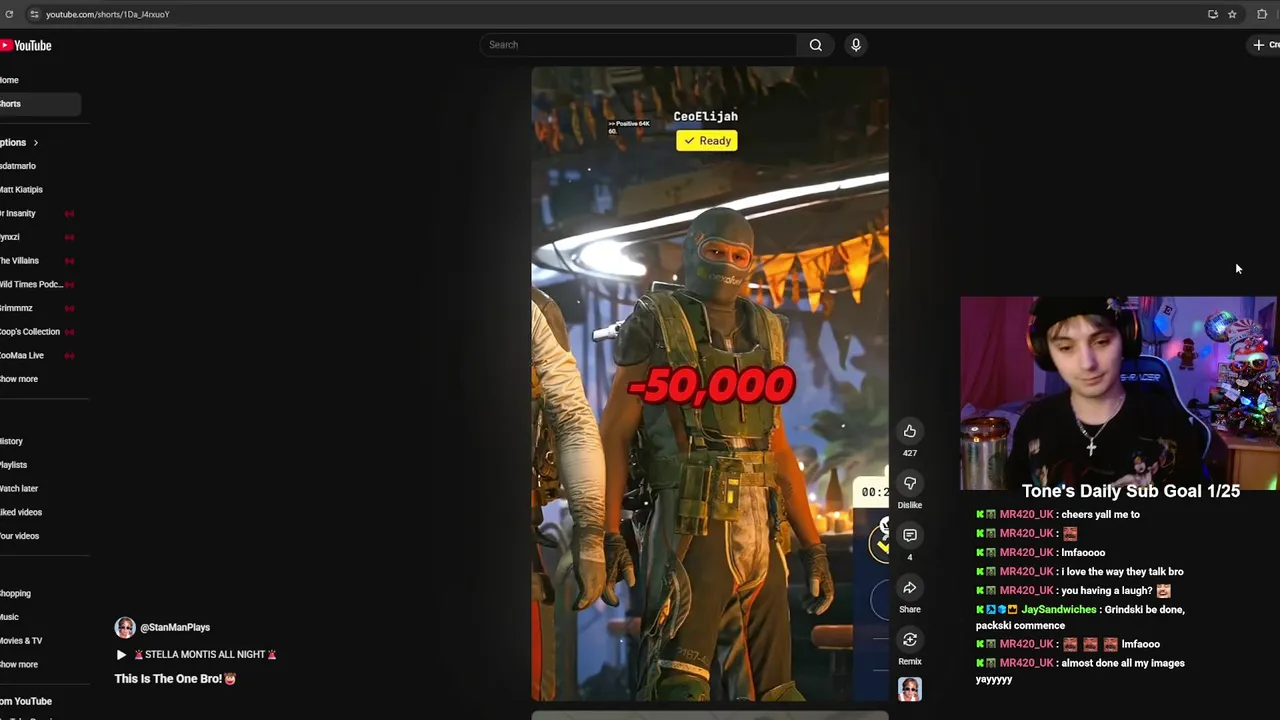The height and width of the screenshot is (720, 1280).
Task: Click the YouTube logo
Action: coord(26,45)
